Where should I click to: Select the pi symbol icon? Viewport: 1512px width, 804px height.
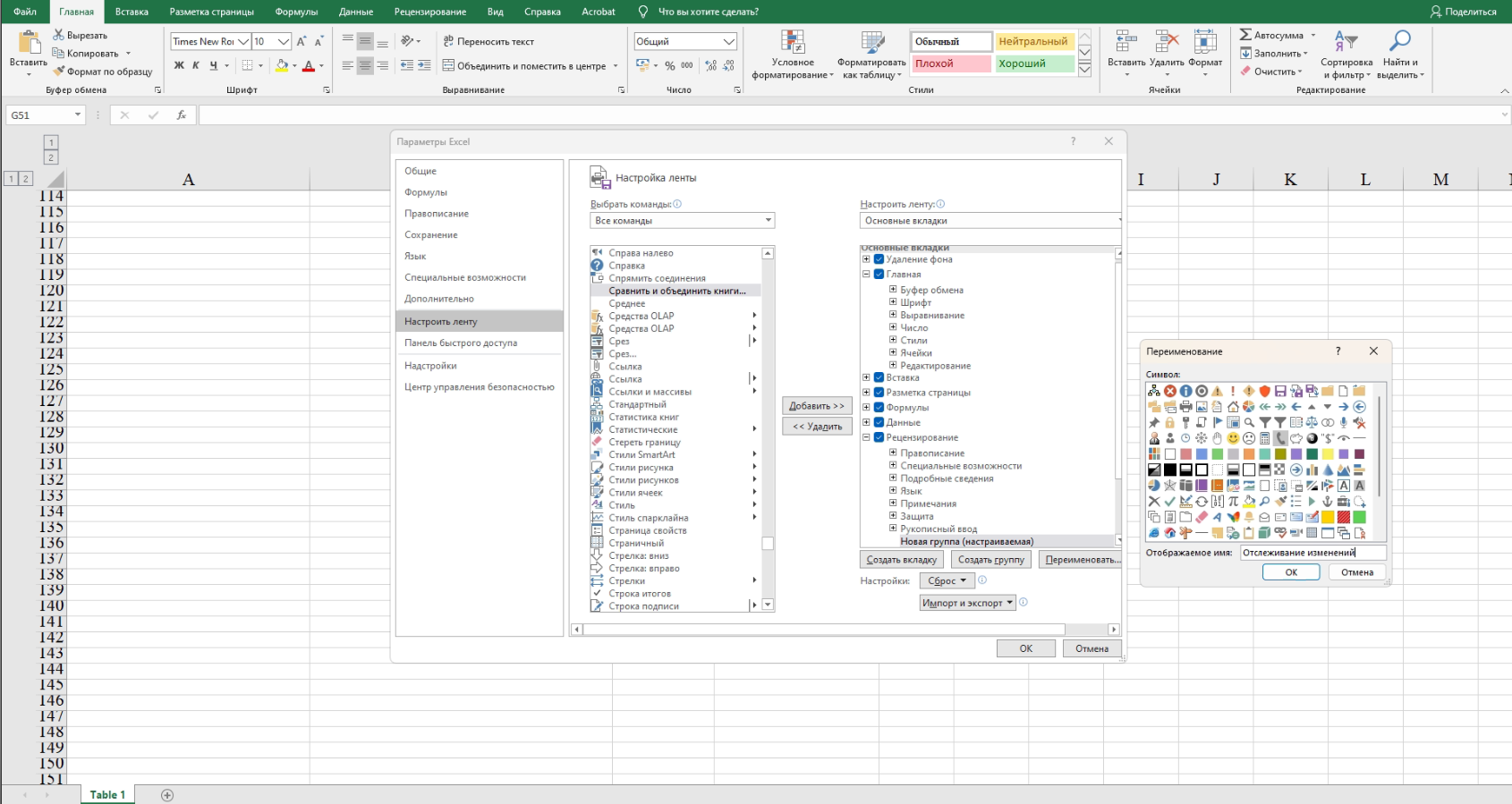coord(1233,501)
